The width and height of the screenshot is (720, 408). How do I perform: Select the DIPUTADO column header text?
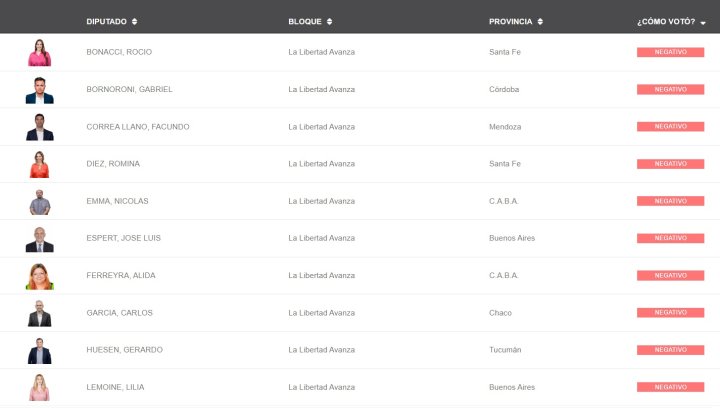tap(107, 22)
